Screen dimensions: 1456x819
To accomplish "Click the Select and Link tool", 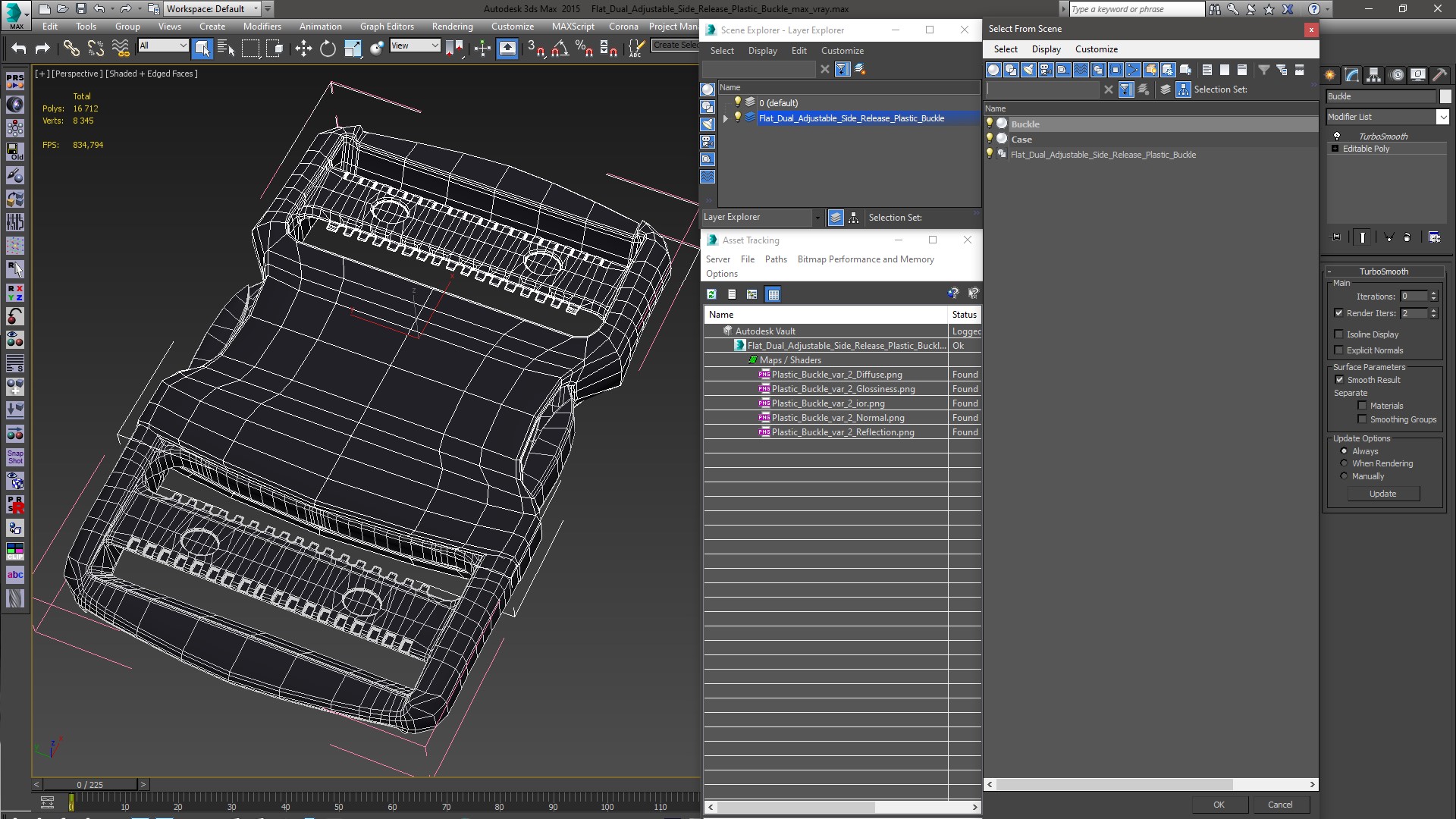I will point(71,48).
